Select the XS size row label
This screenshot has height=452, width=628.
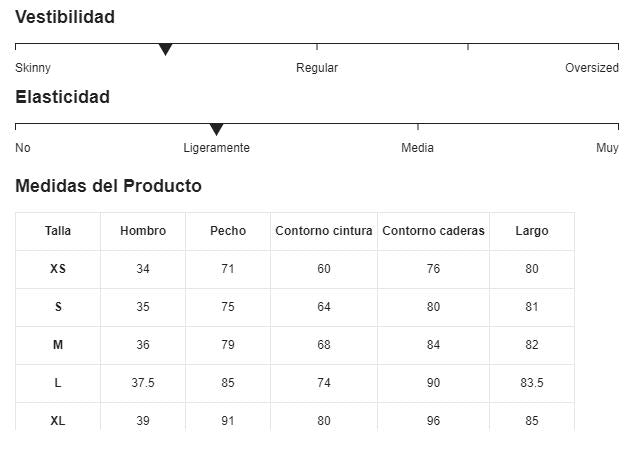[58, 269]
